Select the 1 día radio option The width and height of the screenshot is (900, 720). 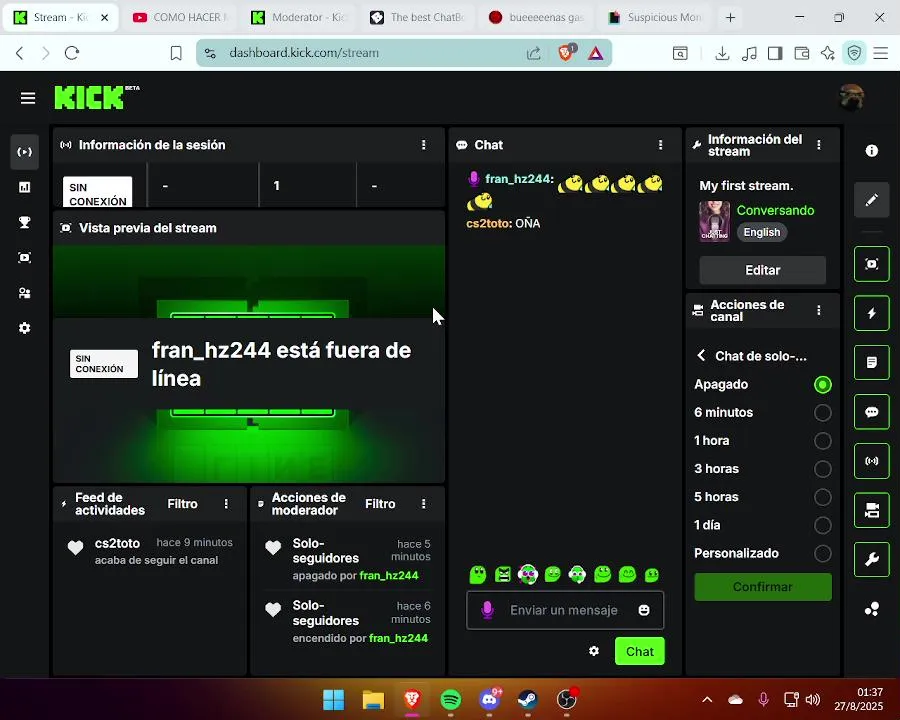(822, 525)
